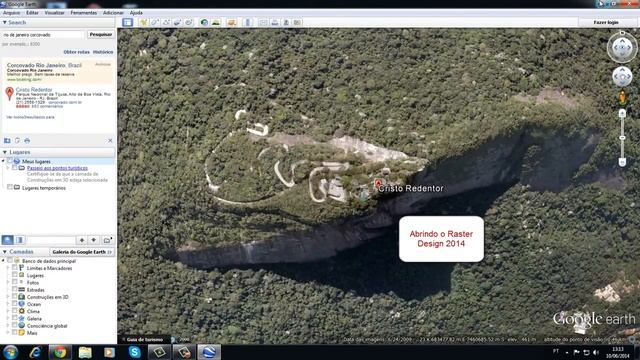Expand the Galeria layer arrow
Screen dimensions: 640x360
pyautogui.click(x=8, y=318)
